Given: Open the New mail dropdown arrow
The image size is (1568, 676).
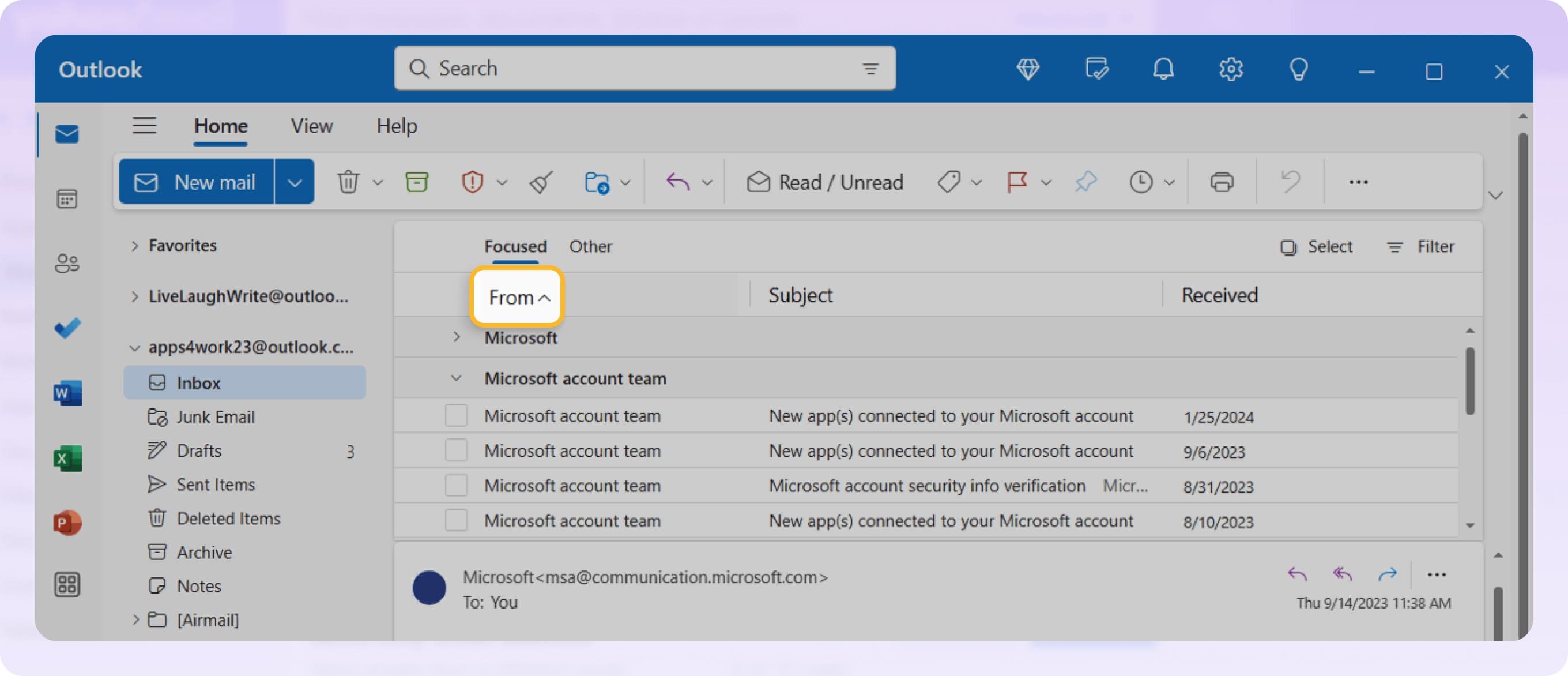Looking at the screenshot, I should click(x=295, y=181).
